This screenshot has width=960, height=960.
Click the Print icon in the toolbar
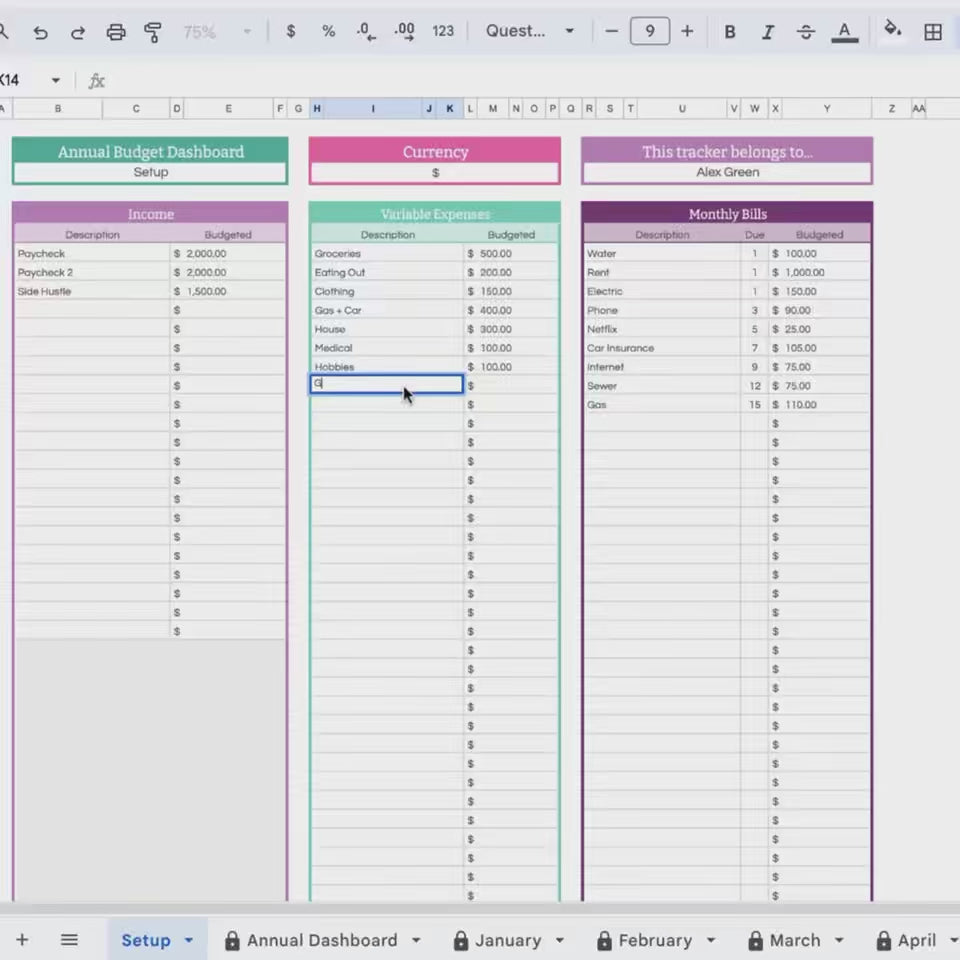(116, 31)
